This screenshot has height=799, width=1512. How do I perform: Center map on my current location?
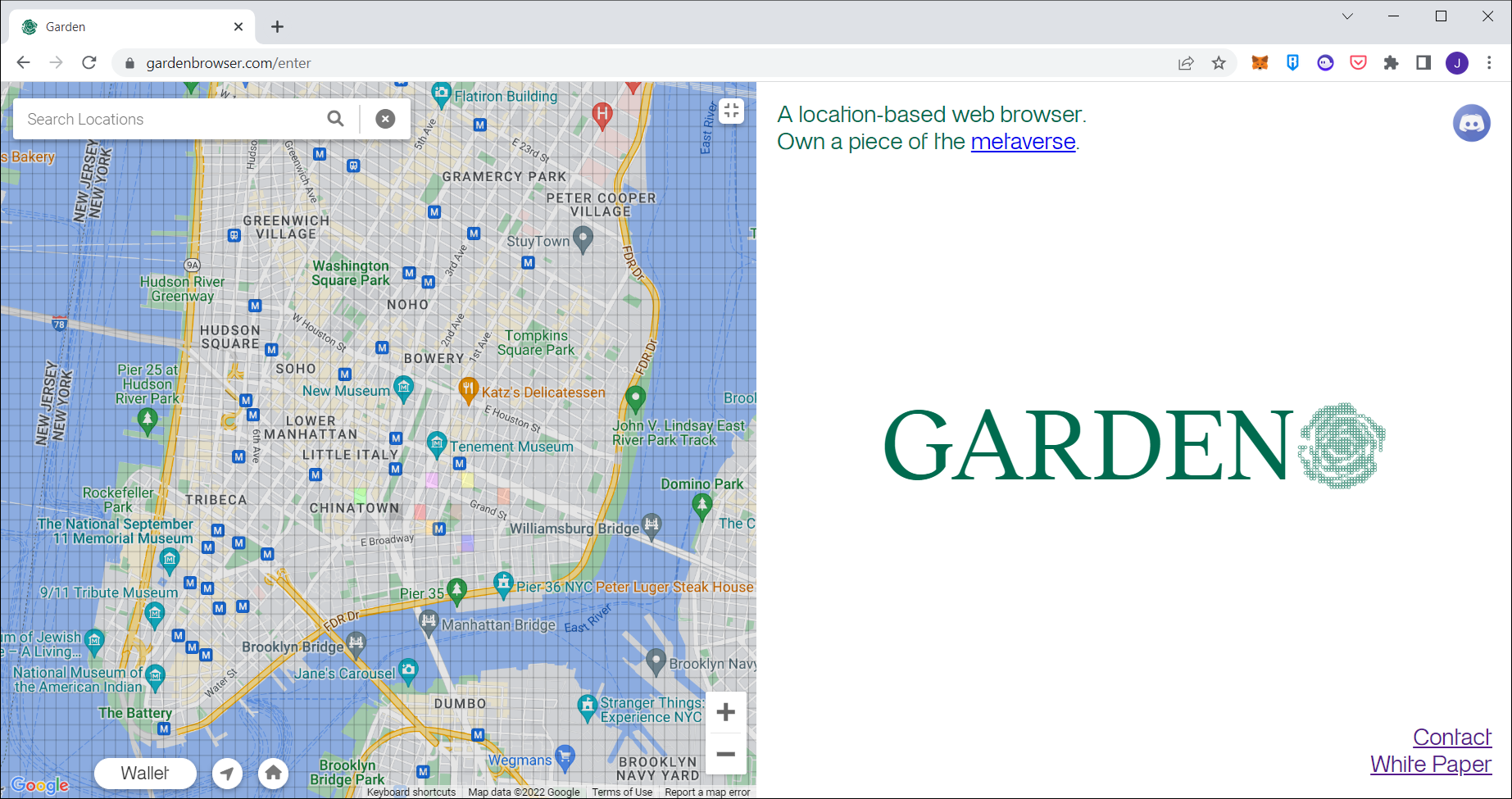(228, 773)
